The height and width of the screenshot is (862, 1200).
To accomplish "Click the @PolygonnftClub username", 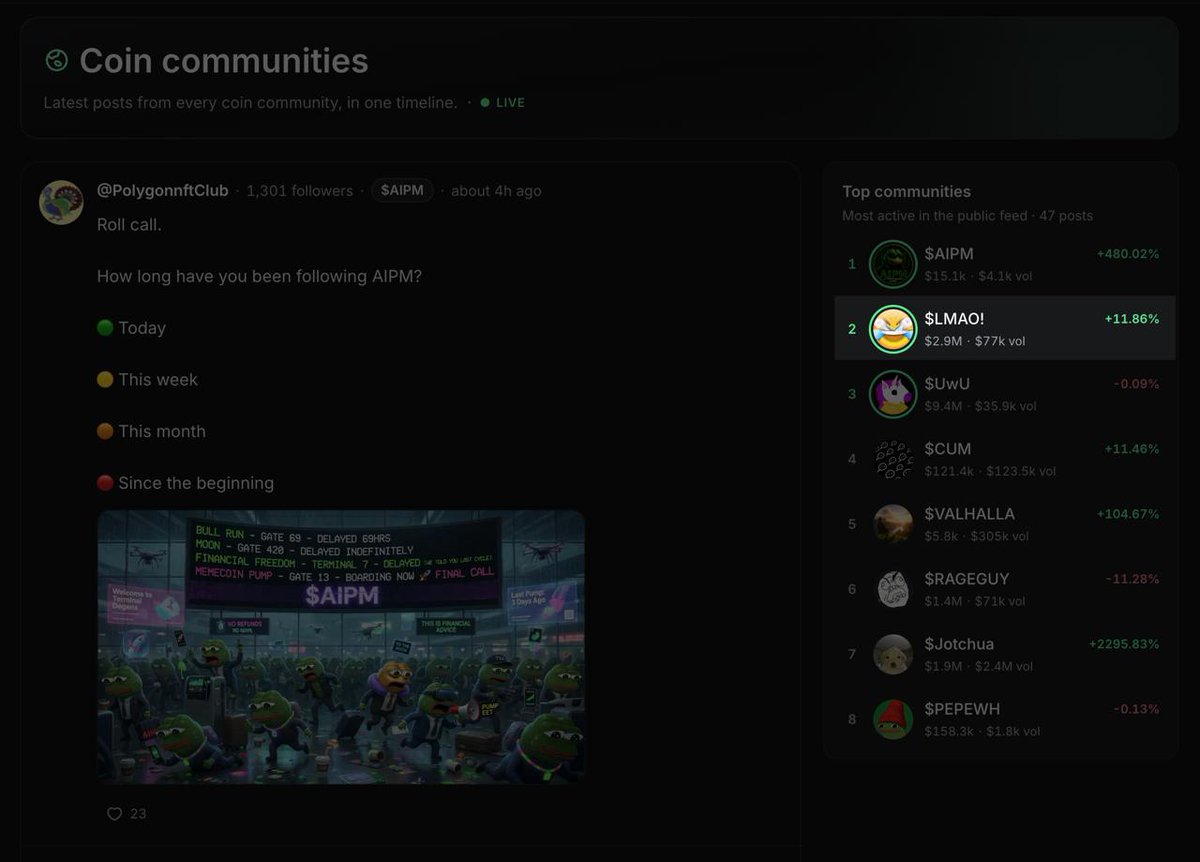I will [163, 190].
